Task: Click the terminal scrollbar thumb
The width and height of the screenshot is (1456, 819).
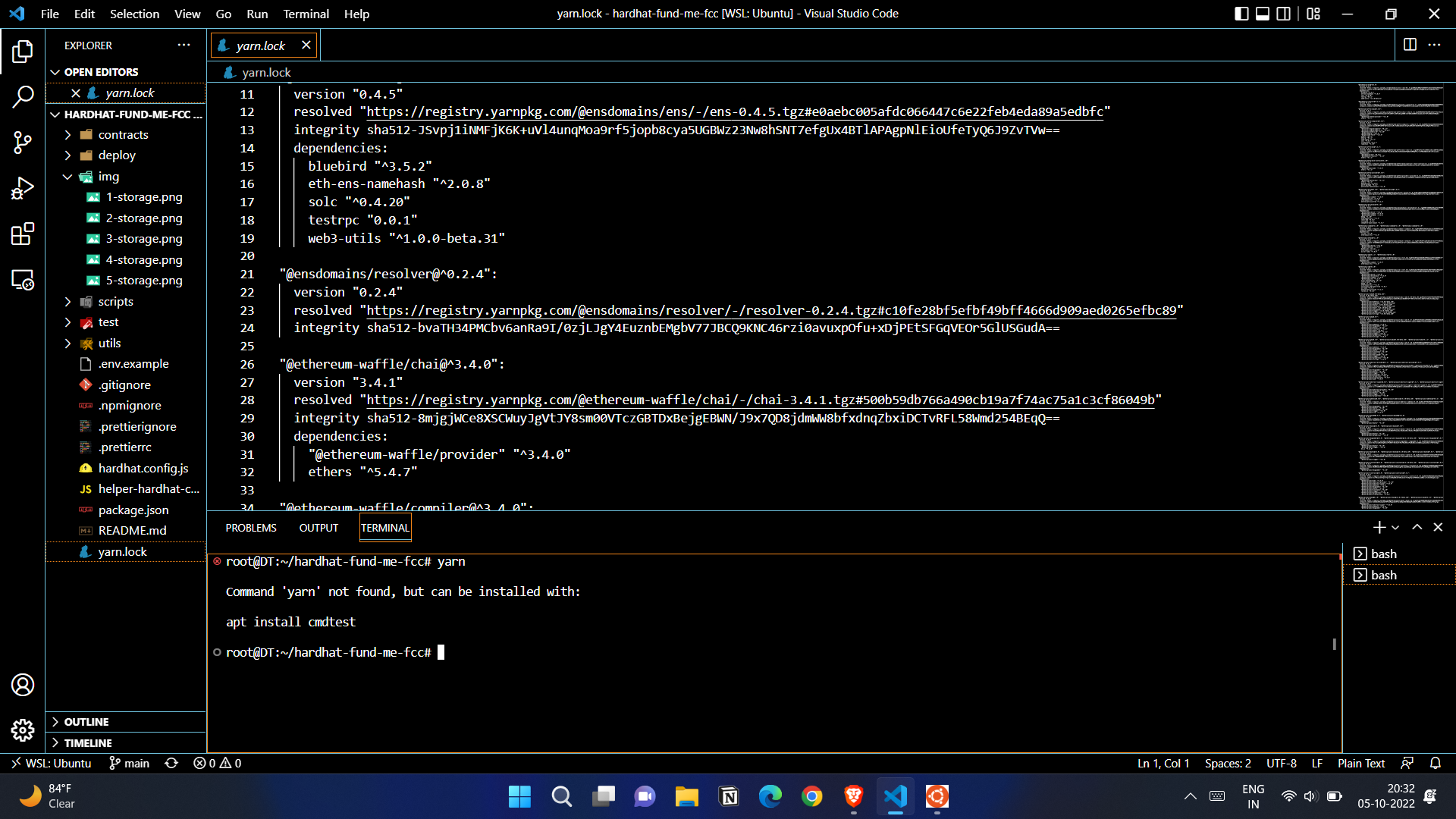Action: [1334, 644]
